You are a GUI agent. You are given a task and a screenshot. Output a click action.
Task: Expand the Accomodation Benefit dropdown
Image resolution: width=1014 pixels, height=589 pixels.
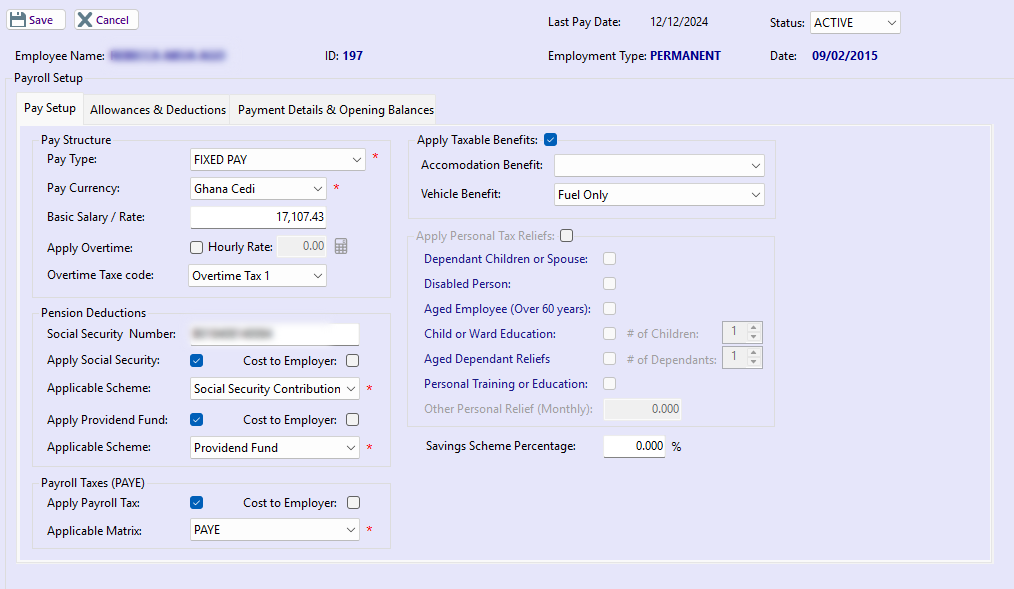[659, 165]
